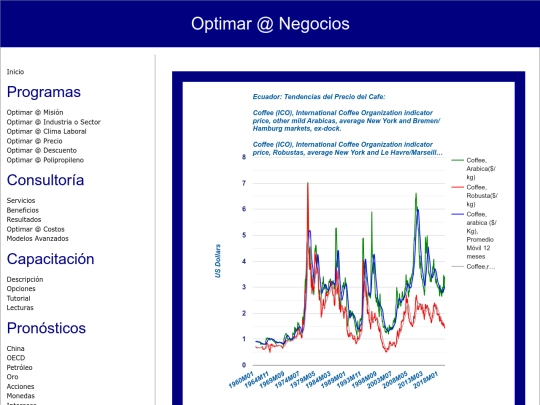
Task: Go to Petróleo forecast
Action: (x=20, y=367)
